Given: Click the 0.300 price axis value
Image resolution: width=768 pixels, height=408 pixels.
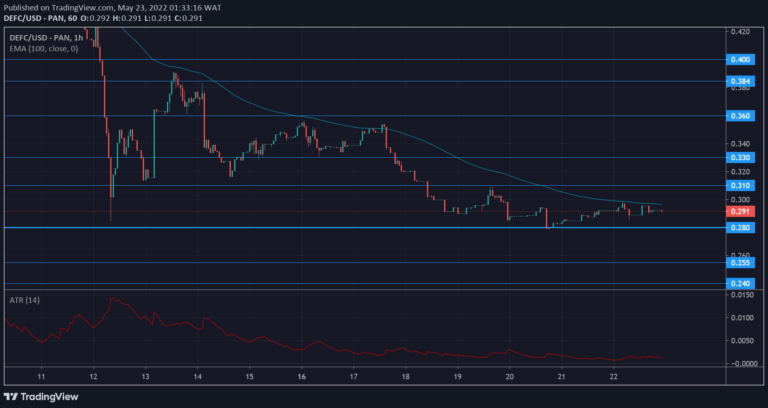Looking at the screenshot, I should pyautogui.click(x=740, y=200).
